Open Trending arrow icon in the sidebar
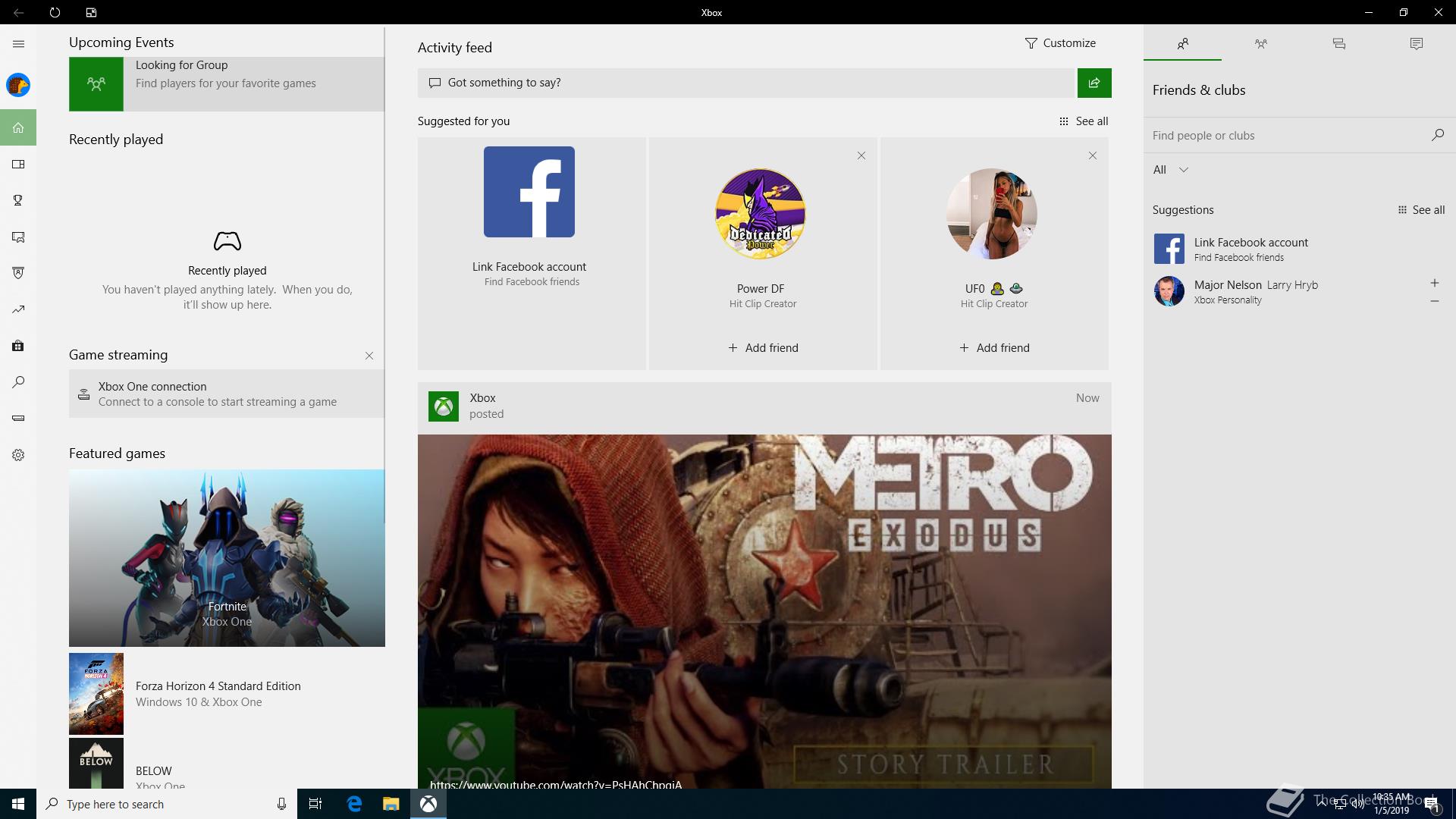 click(x=18, y=309)
